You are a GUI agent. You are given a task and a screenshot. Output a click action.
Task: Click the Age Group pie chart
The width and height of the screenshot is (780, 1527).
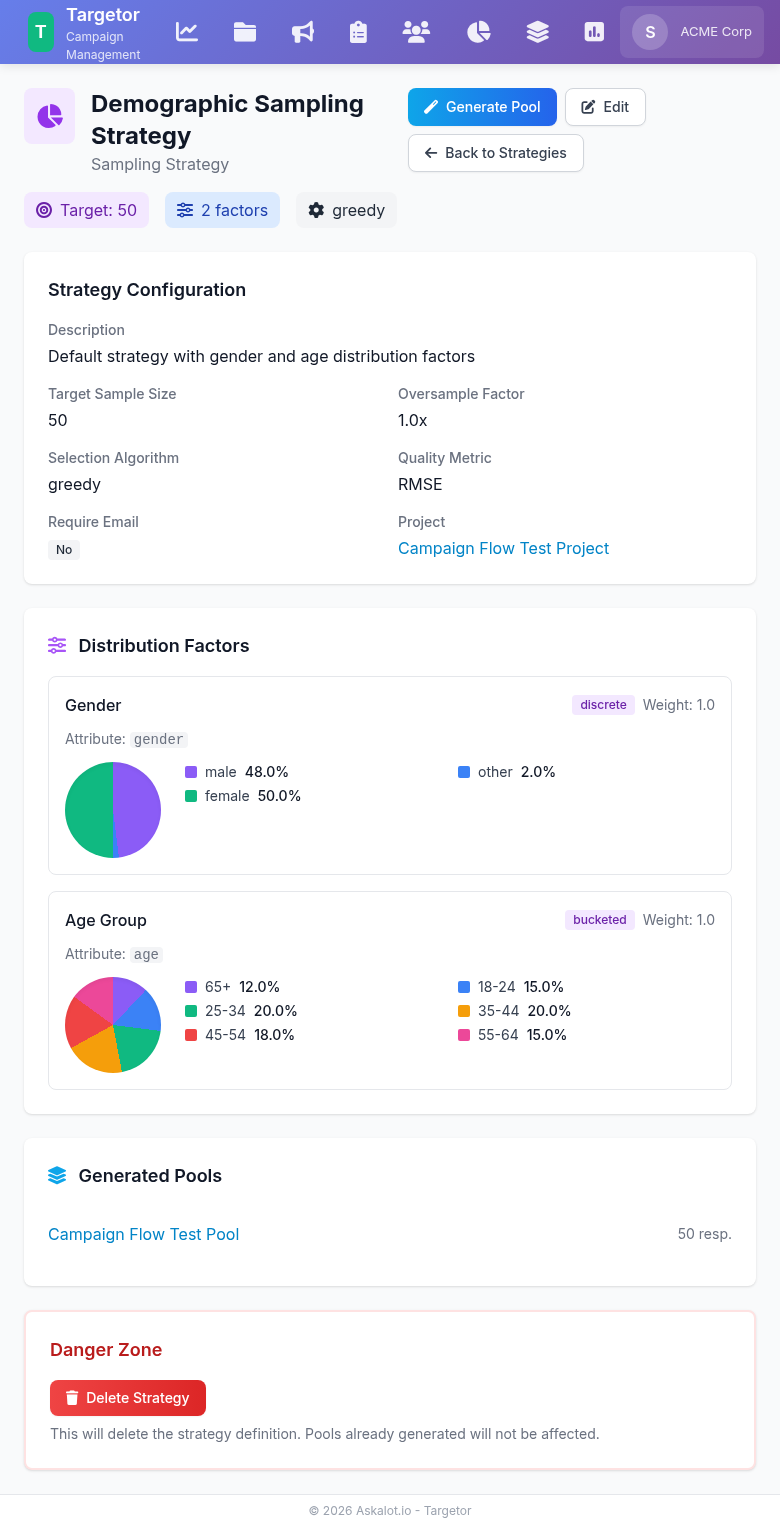click(113, 1025)
